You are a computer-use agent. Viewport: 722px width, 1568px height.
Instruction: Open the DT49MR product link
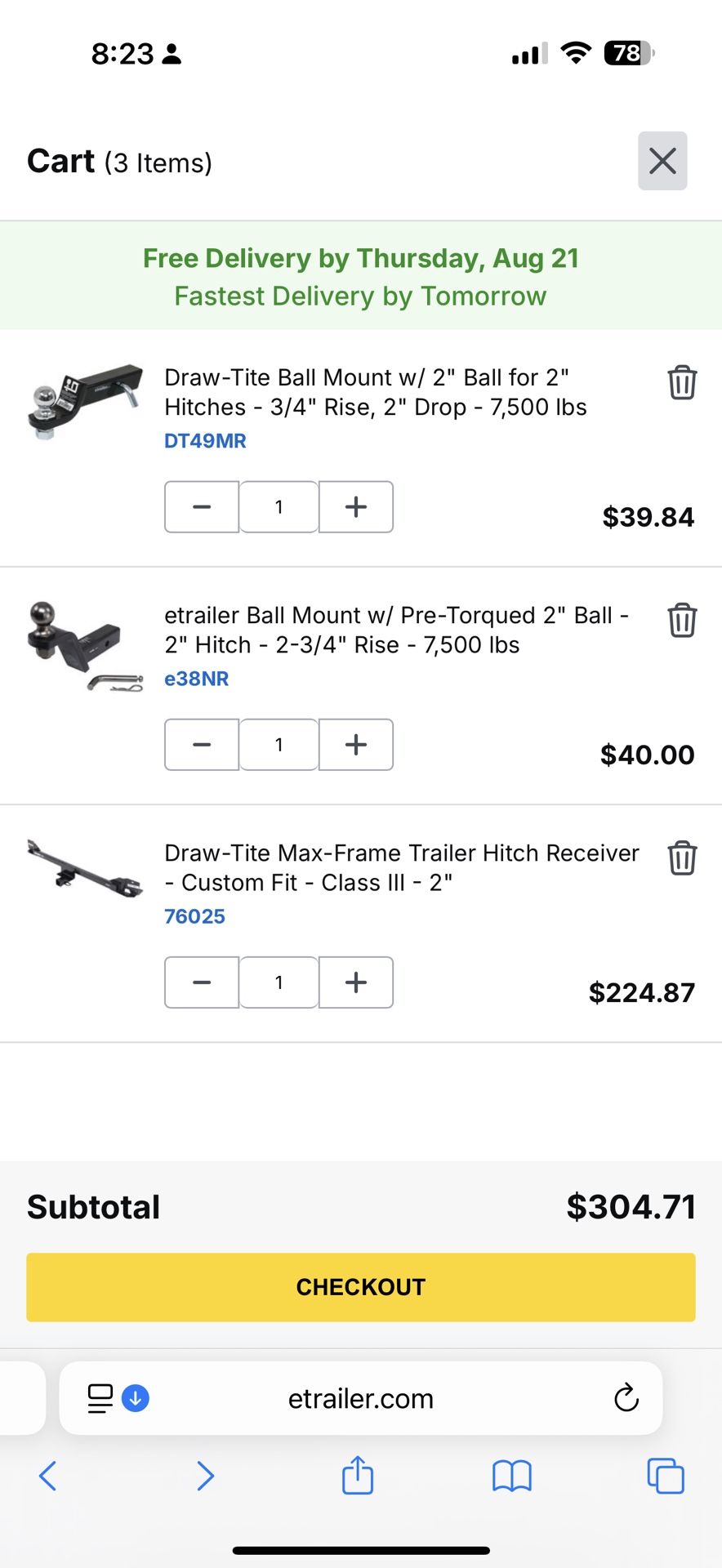pos(205,441)
